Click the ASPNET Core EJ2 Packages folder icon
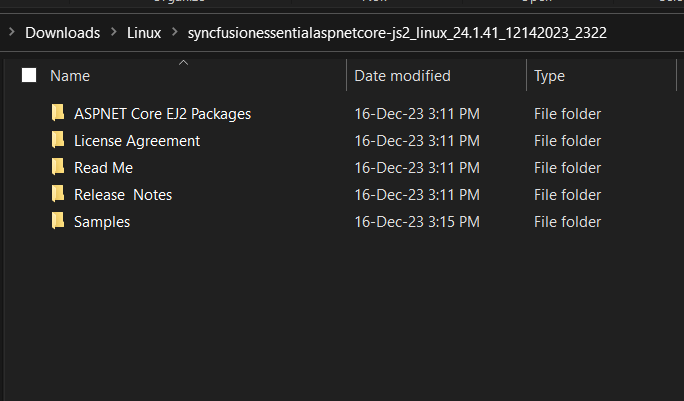The width and height of the screenshot is (684, 401). click(58, 113)
